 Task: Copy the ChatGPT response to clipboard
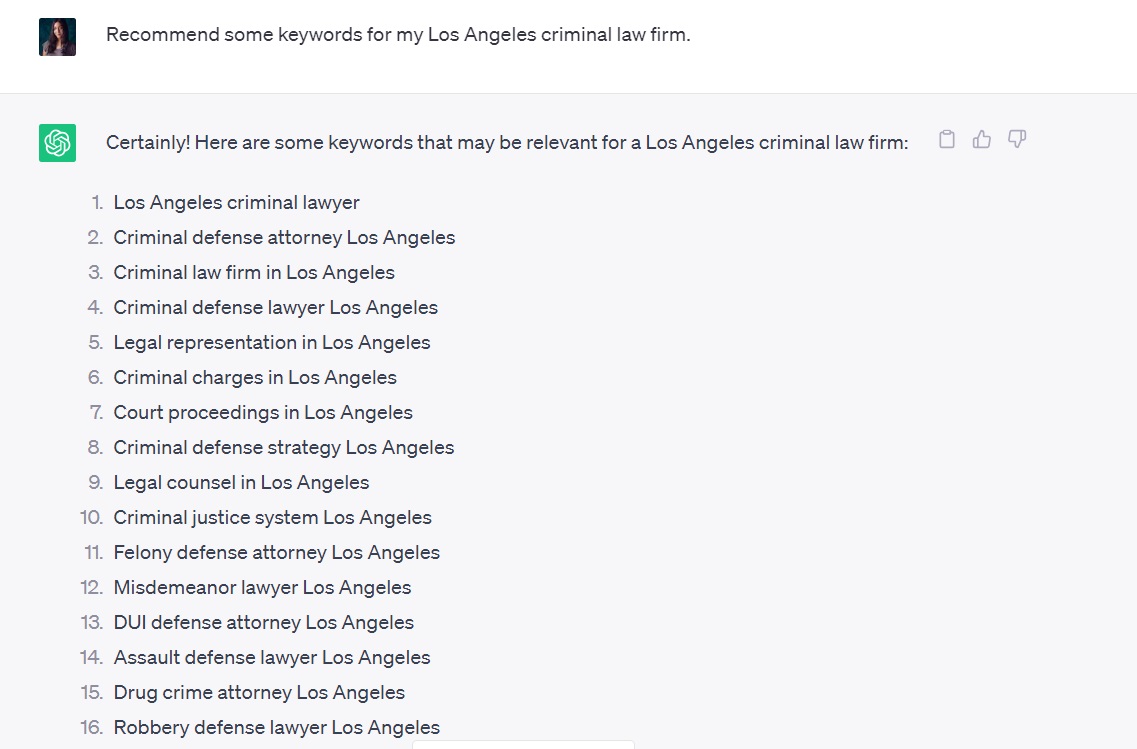click(947, 140)
